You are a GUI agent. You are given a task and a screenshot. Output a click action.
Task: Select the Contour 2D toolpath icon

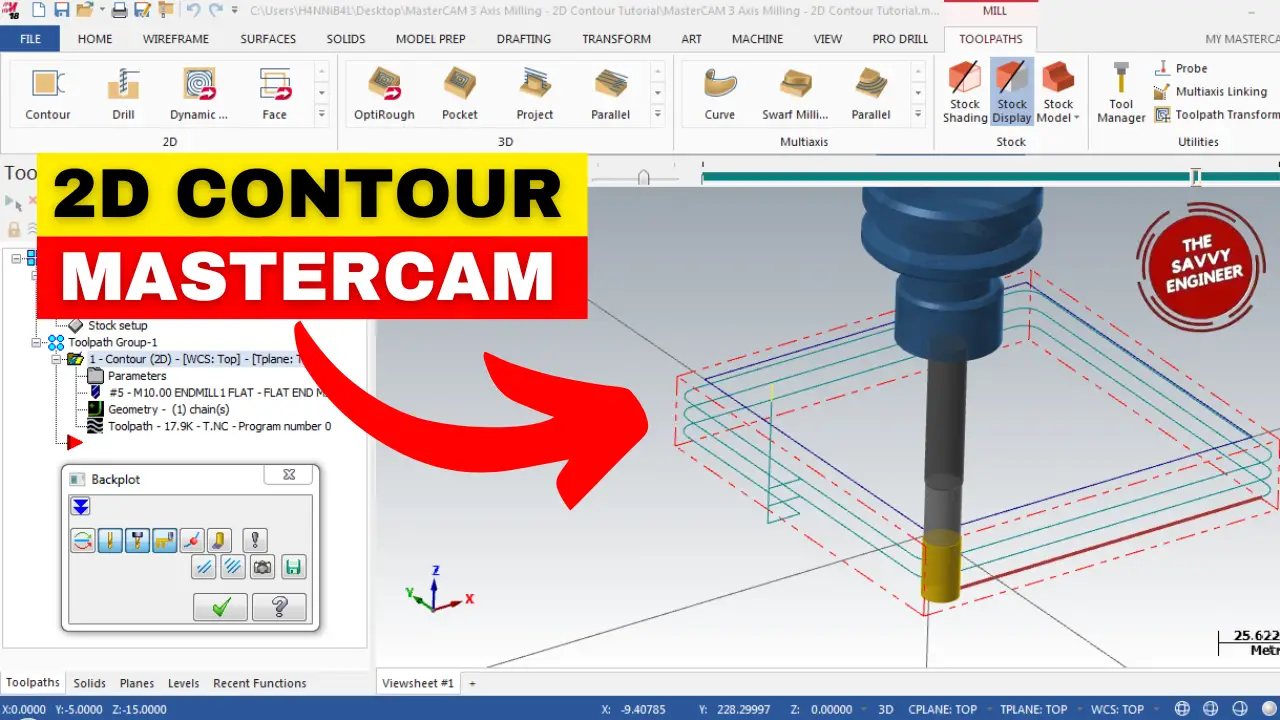[x=47, y=94]
